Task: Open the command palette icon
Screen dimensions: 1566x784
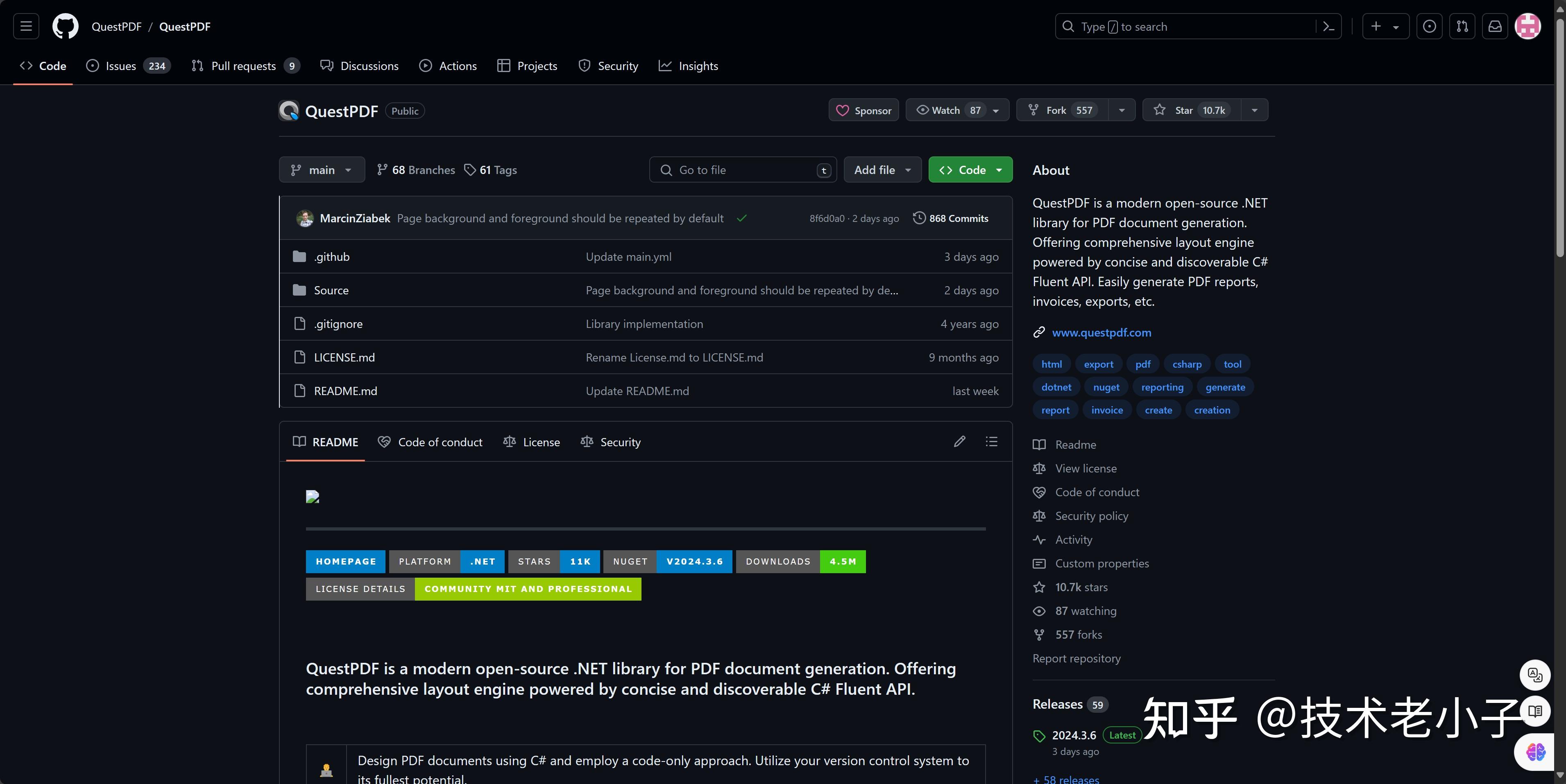Action: point(1329,26)
